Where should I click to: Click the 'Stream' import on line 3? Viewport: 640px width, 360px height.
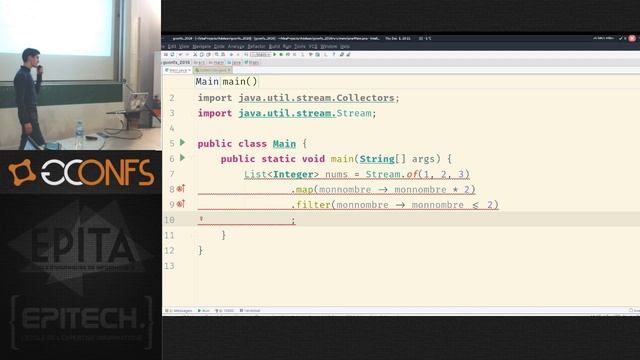click(354, 113)
